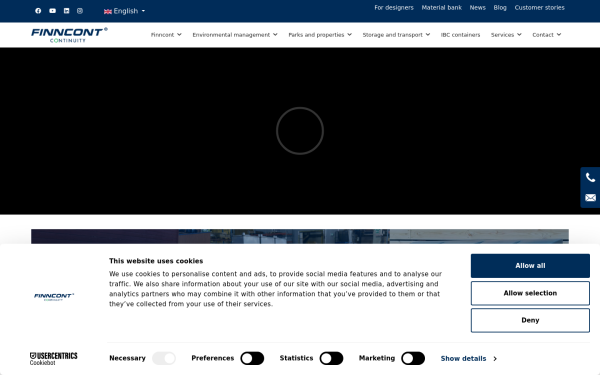
Task: Click the Finncont logo in cookie banner
Action: click(x=54, y=297)
